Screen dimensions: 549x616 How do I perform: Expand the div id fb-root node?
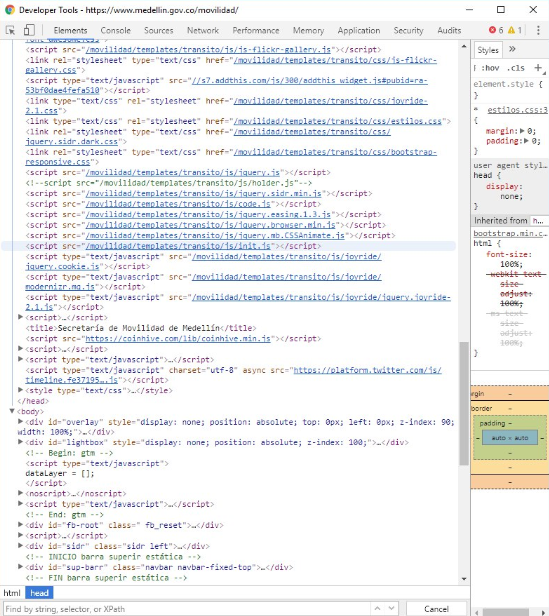(x=20, y=524)
